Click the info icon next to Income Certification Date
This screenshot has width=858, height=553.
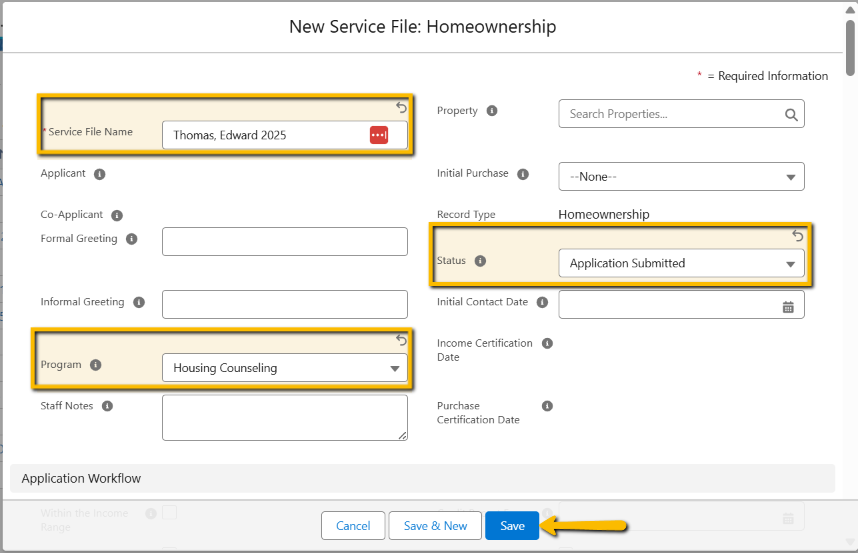point(547,344)
